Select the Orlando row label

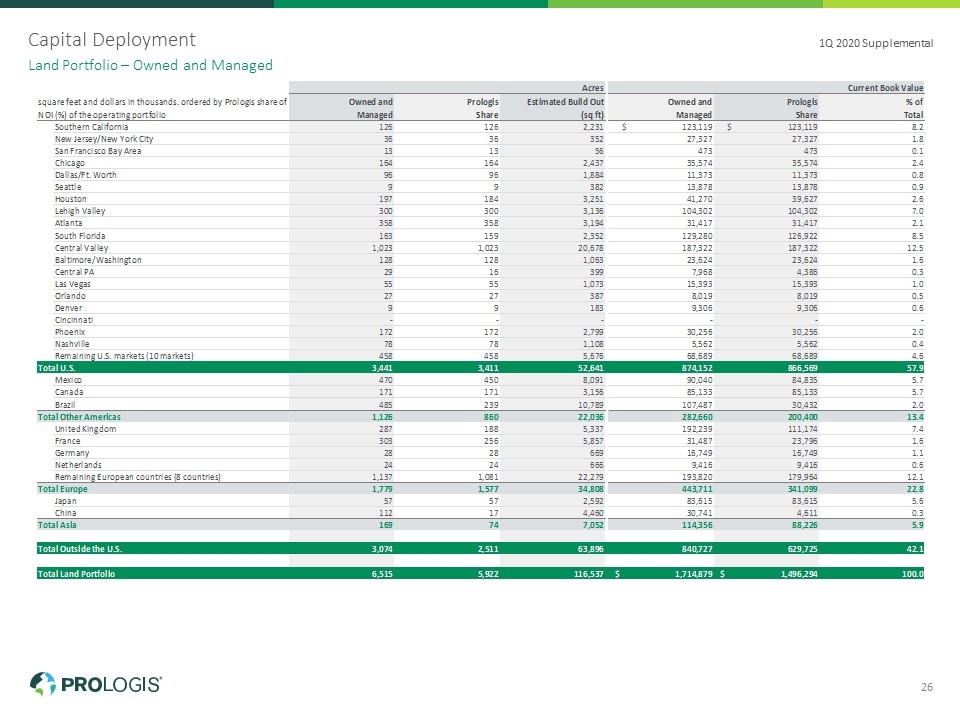pyautogui.click(x=70, y=296)
